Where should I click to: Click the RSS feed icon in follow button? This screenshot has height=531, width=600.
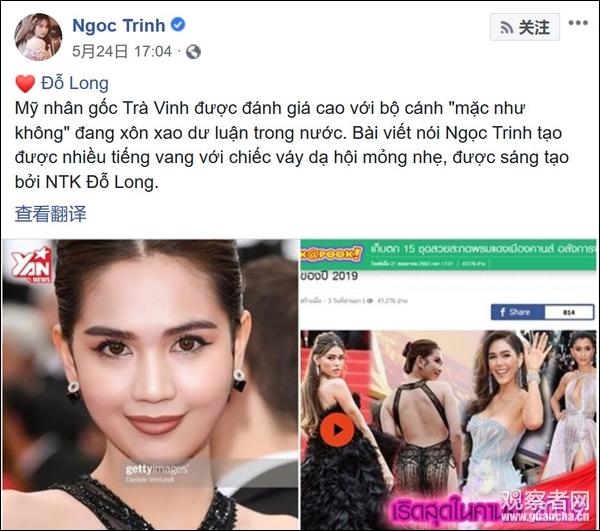[507, 28]
